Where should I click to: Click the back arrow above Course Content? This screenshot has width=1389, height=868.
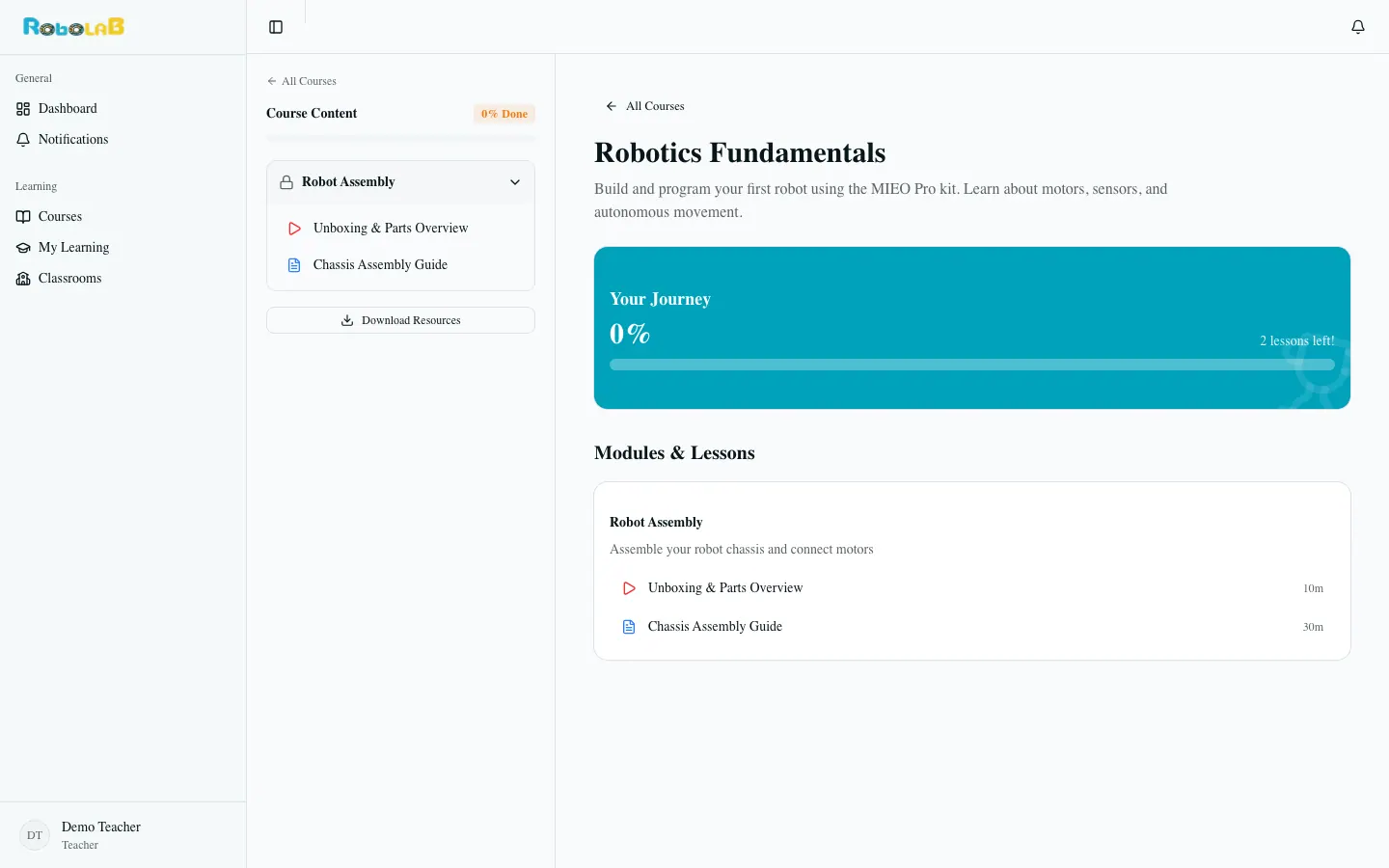[x=272, y=81]
